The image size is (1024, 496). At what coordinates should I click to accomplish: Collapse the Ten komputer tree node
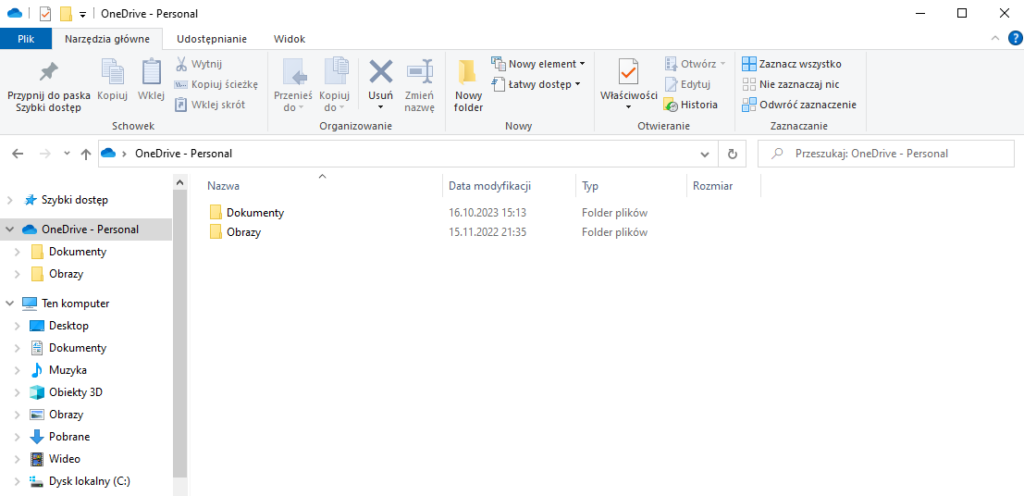pos(9,303)
